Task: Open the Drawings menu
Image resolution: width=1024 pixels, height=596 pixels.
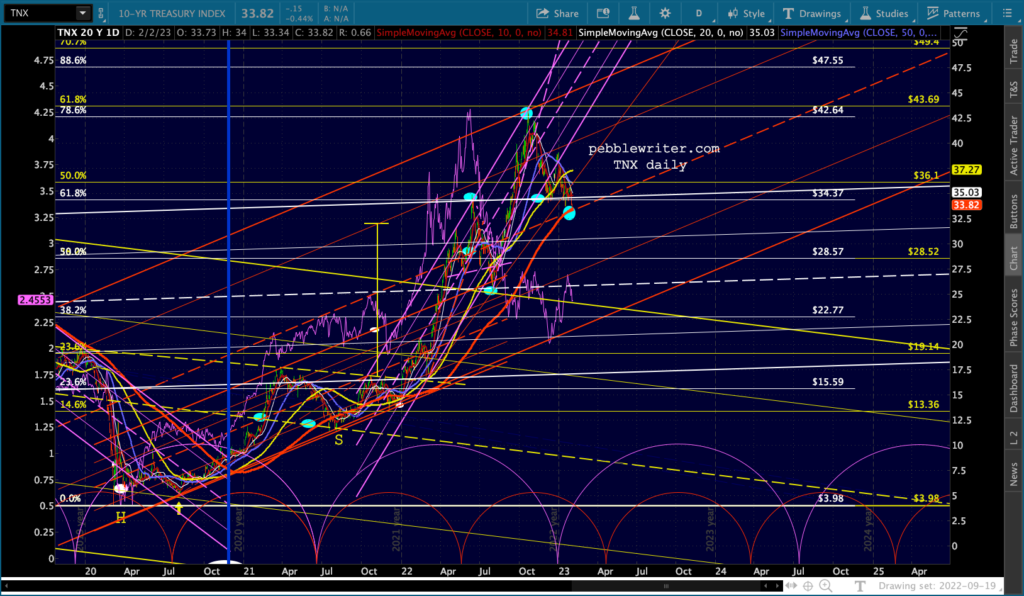Action: (812, 13)
